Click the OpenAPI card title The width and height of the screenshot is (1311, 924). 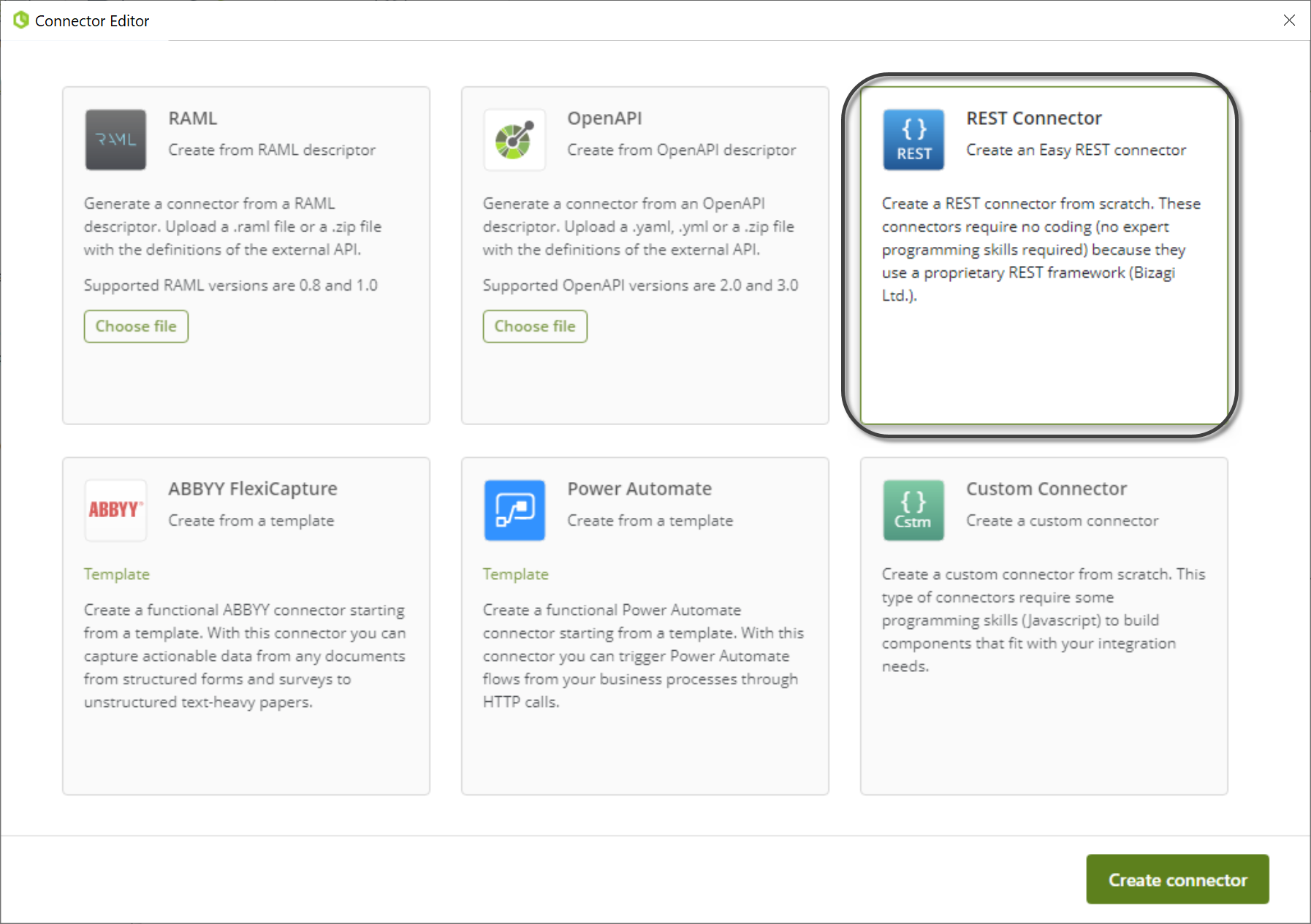(604, 118)
